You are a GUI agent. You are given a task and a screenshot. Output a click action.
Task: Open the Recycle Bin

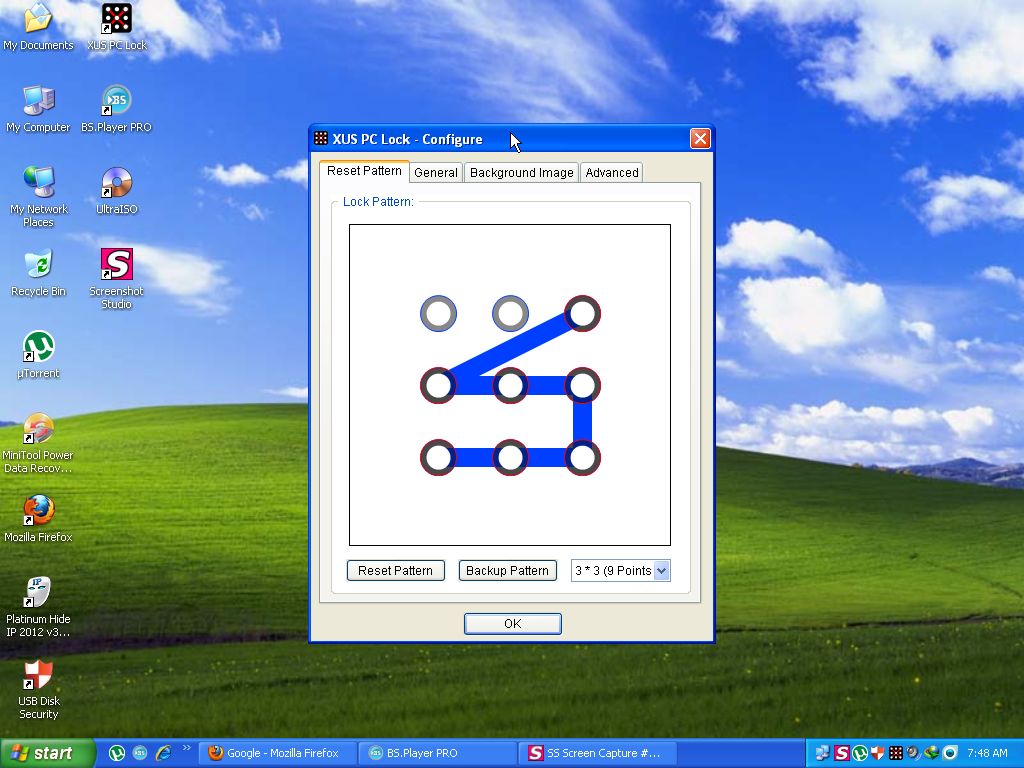click(x=38, y=265)
